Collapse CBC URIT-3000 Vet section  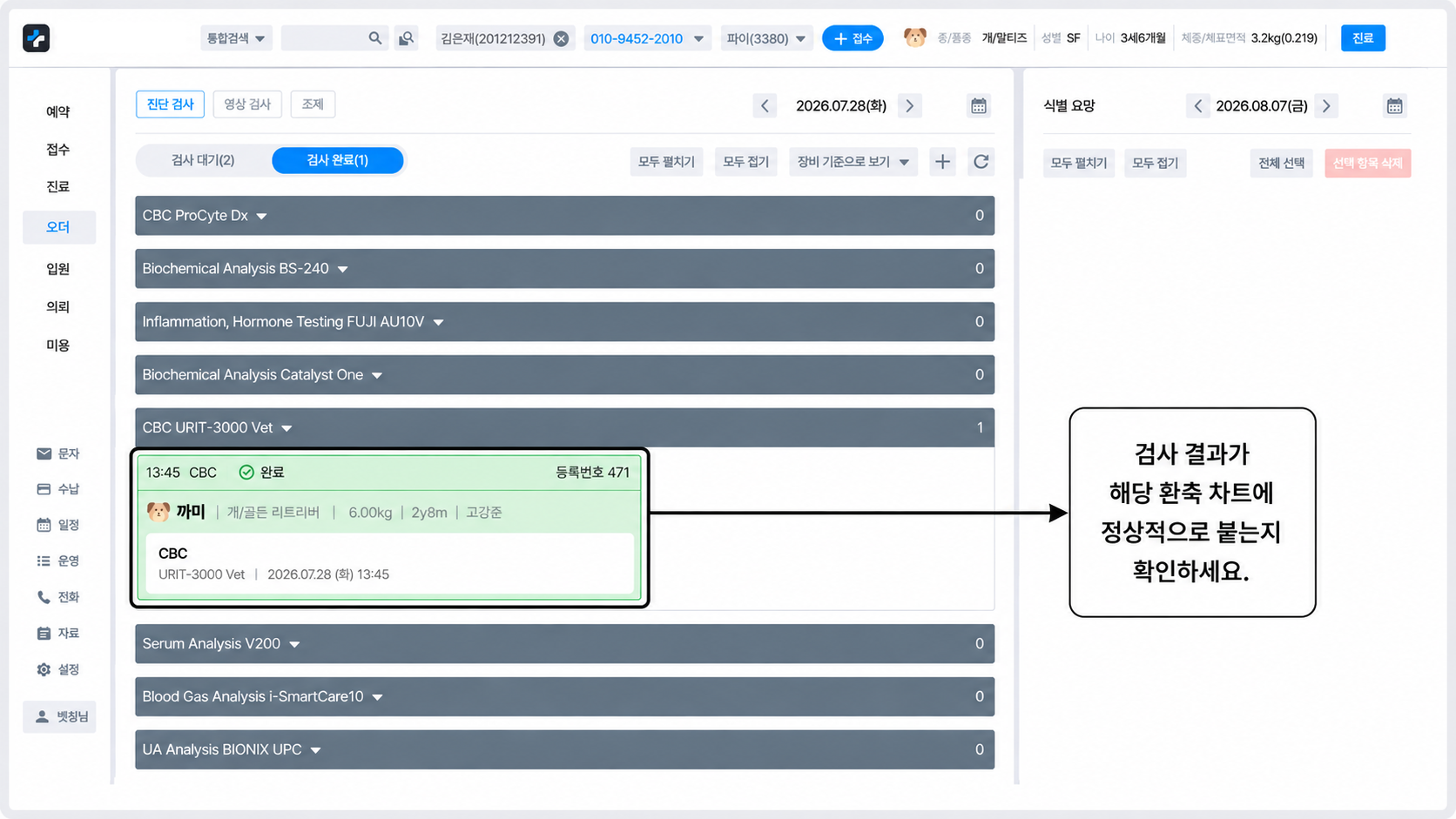564,427
